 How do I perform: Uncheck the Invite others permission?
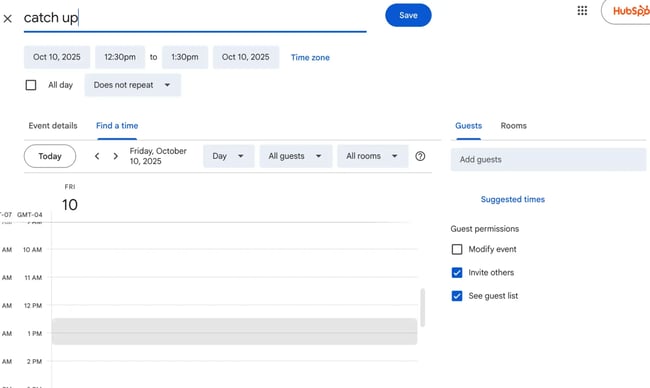pyautogui.click(x=457, y=272)
